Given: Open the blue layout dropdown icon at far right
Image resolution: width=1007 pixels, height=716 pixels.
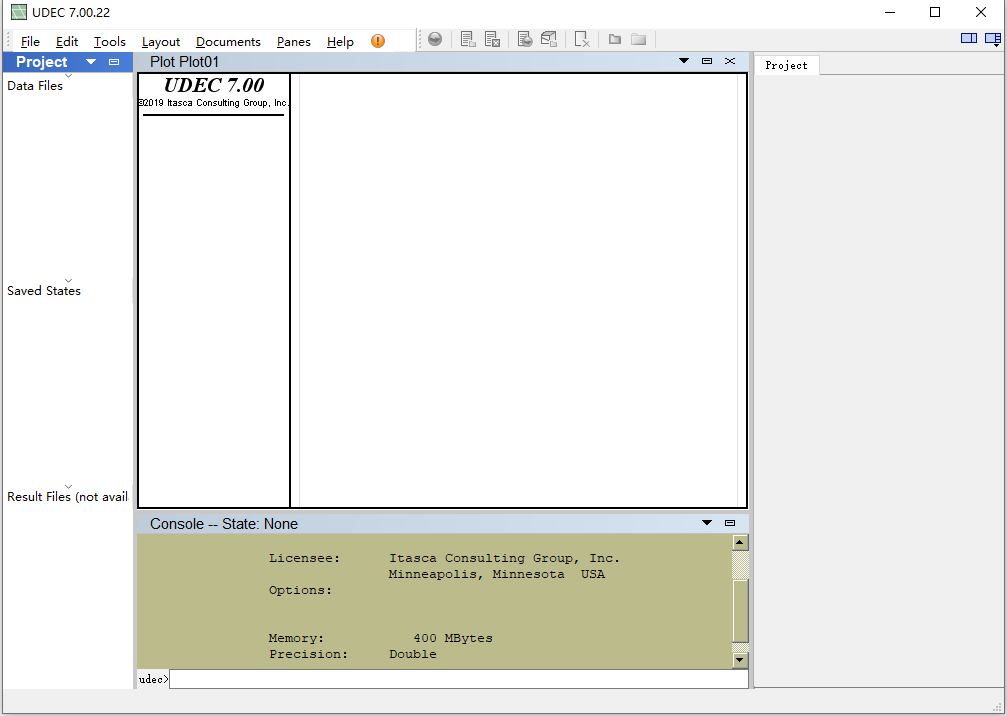Looking at the screenshot, I should point(993,39).
